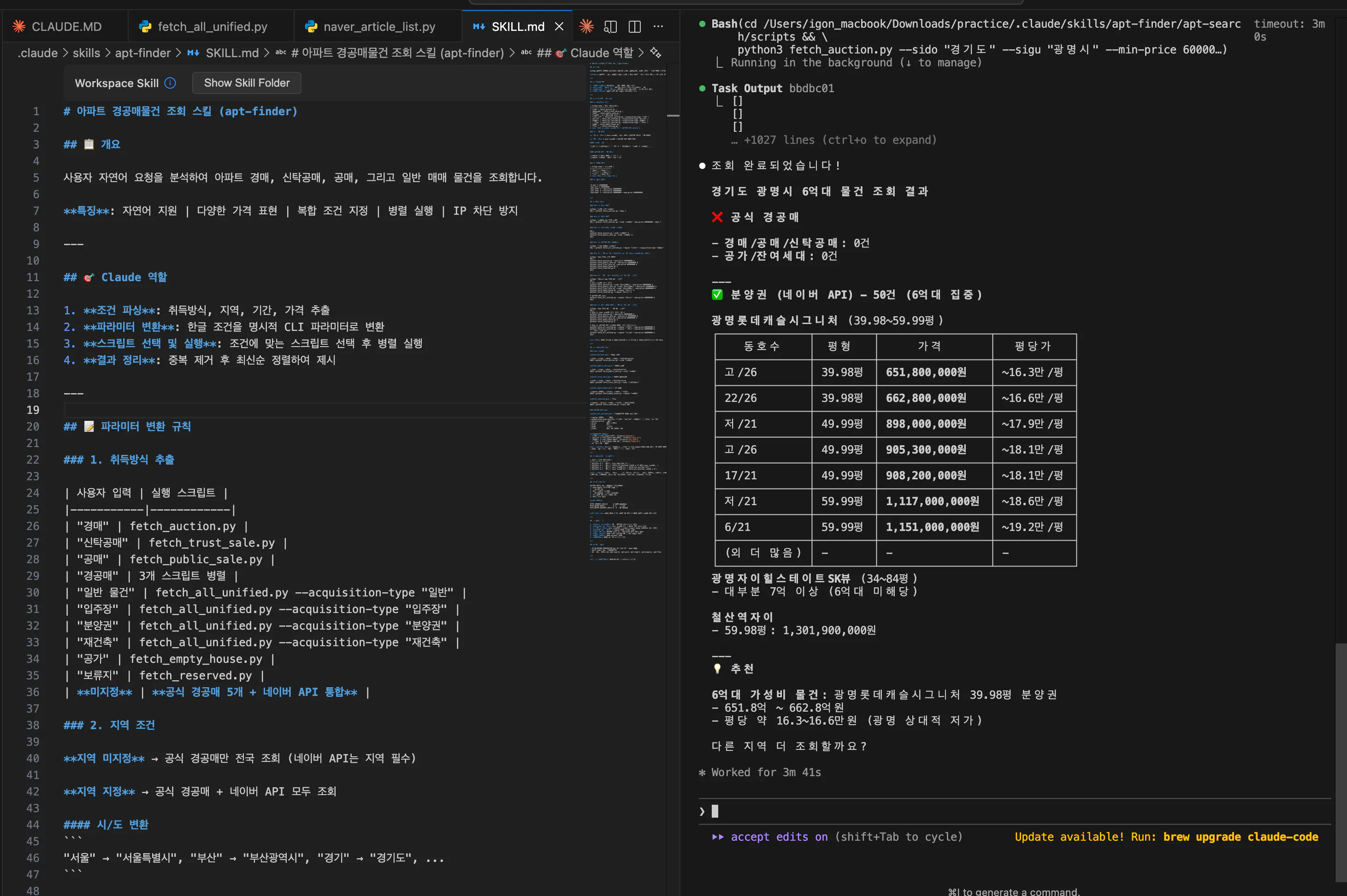Click the Workspace Skill info icon

pos(170,83)
